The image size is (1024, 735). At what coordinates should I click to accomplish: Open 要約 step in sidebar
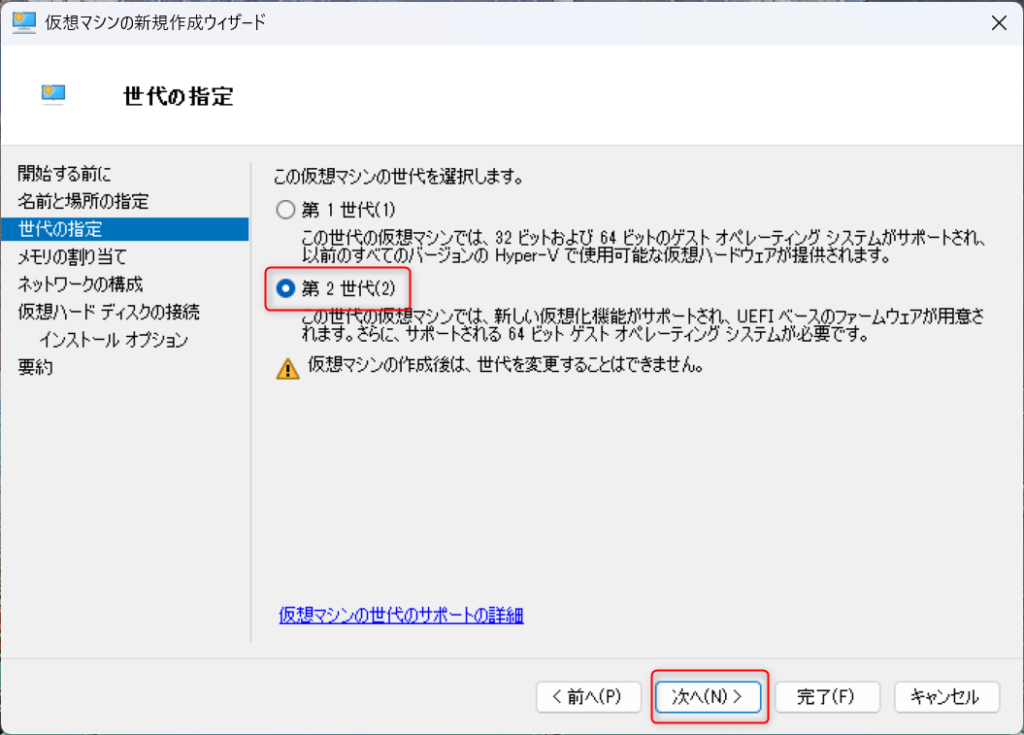[x=35, y=367]
